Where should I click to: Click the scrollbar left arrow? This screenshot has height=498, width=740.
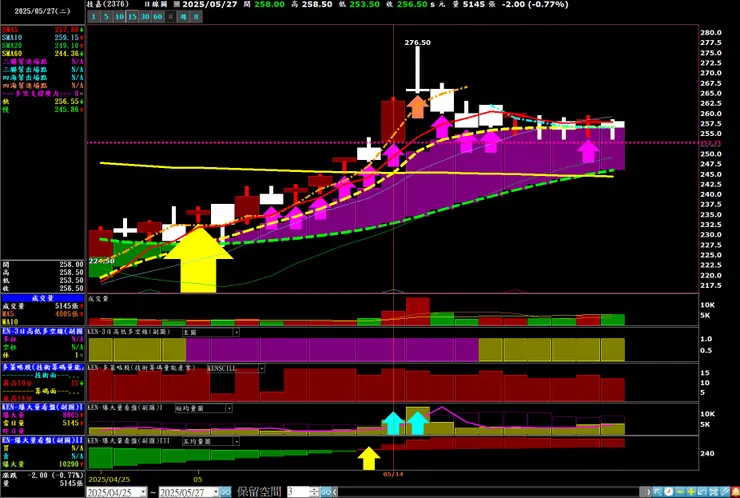click(x=335, y=492)
